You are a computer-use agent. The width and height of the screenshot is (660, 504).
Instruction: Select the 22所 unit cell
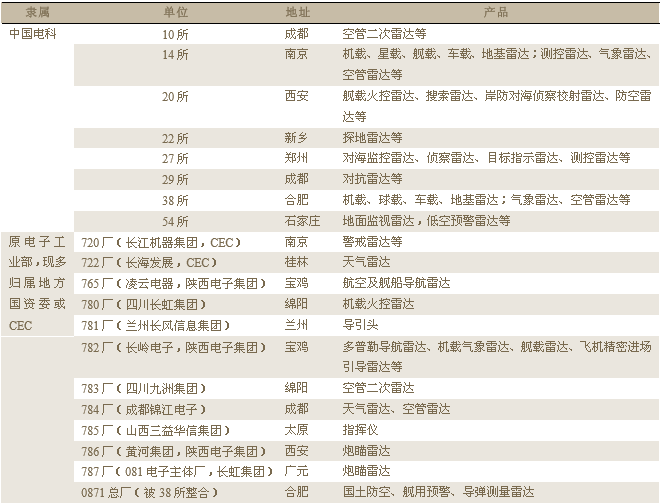coord(175,139)
